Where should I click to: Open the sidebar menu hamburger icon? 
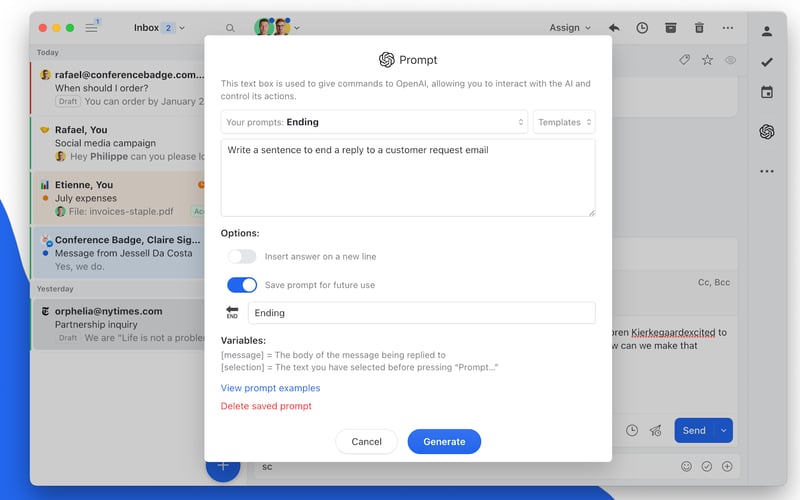(91, 28)
